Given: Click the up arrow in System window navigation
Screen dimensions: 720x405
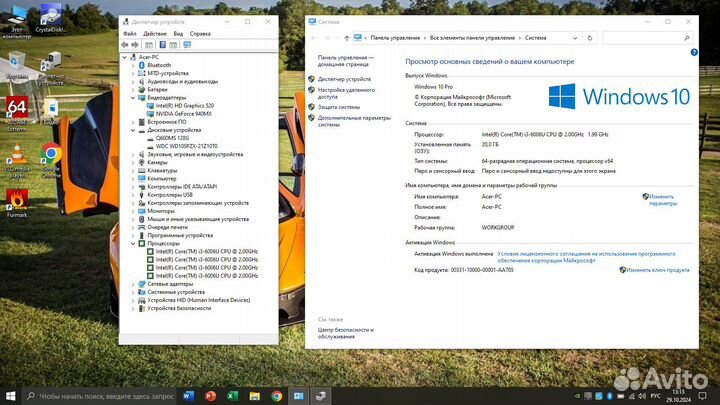Looking at the screenshot, I should [x=347, y=38].
